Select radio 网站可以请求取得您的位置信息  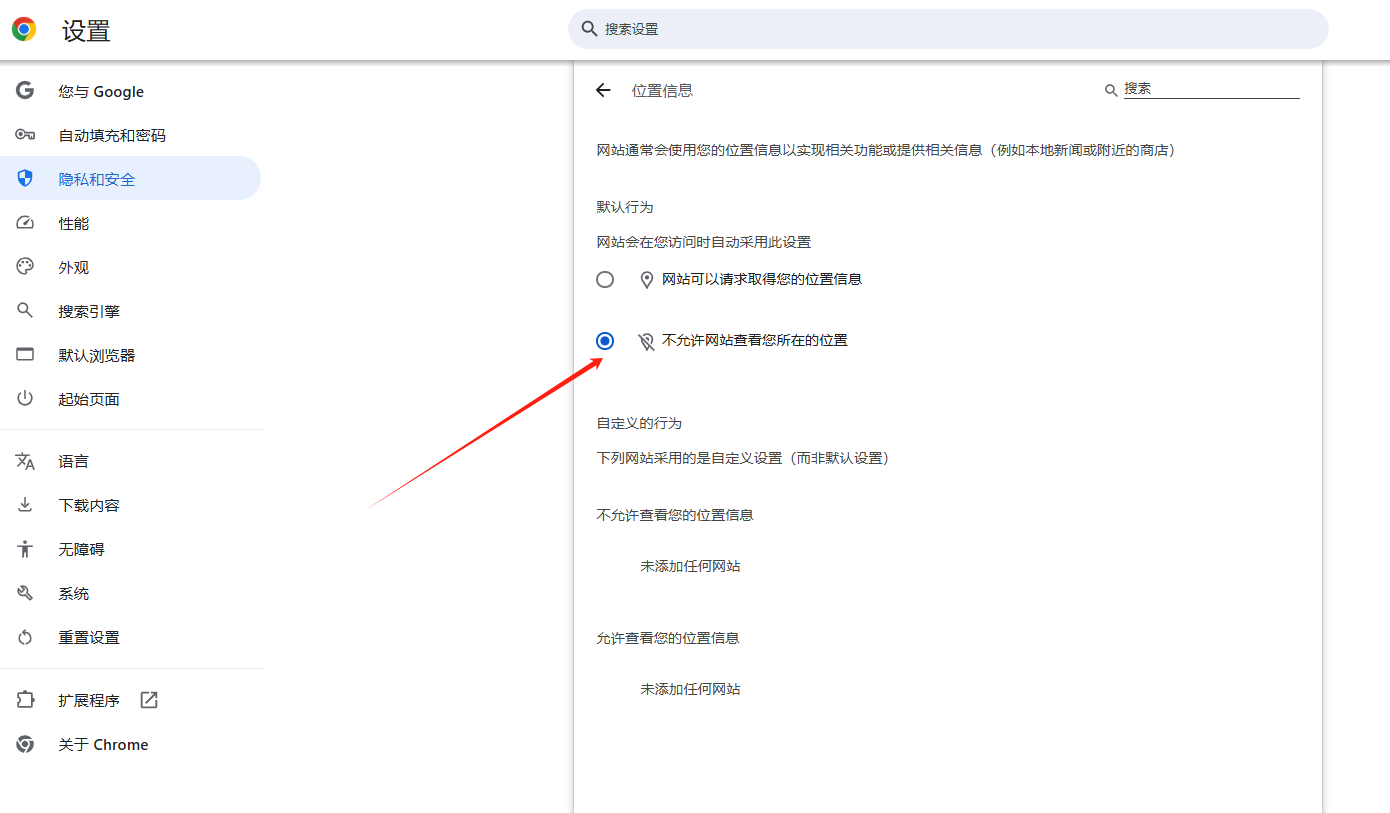[x=605, y=279]
